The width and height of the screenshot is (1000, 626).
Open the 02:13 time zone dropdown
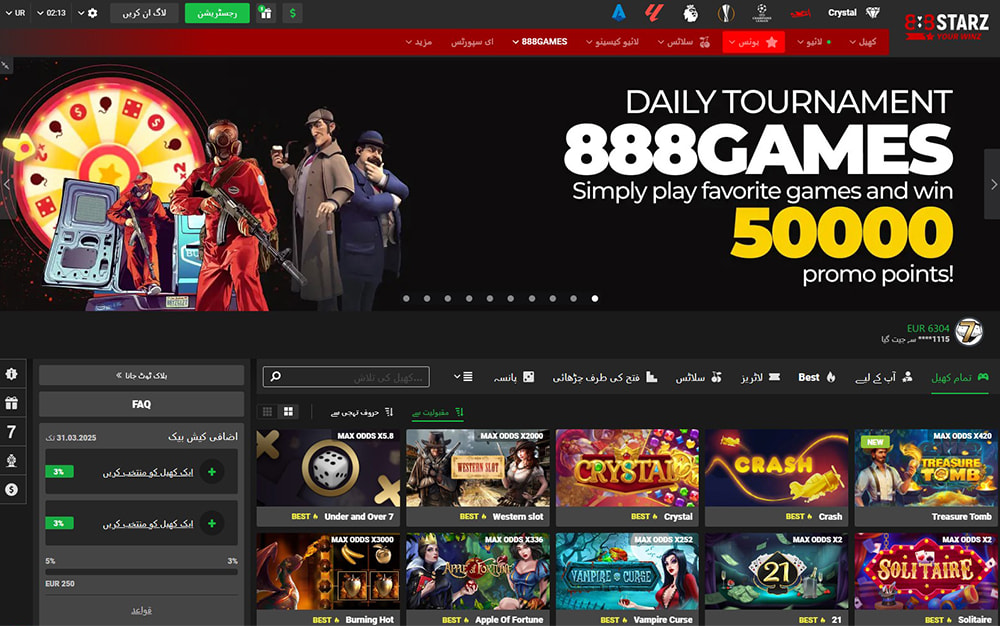tap(51, 13)
